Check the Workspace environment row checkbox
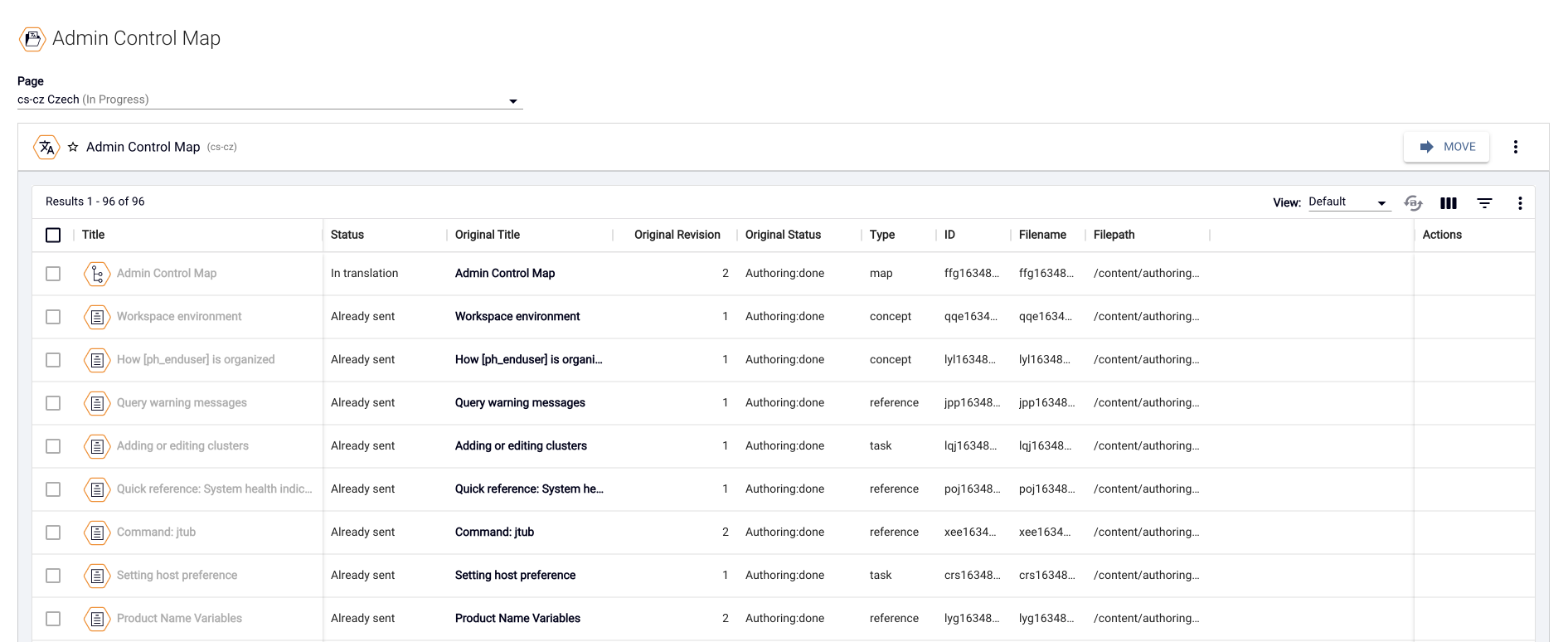Image resolution: width=1568 pixels, height=642 pixels. (x=53, y=317)
